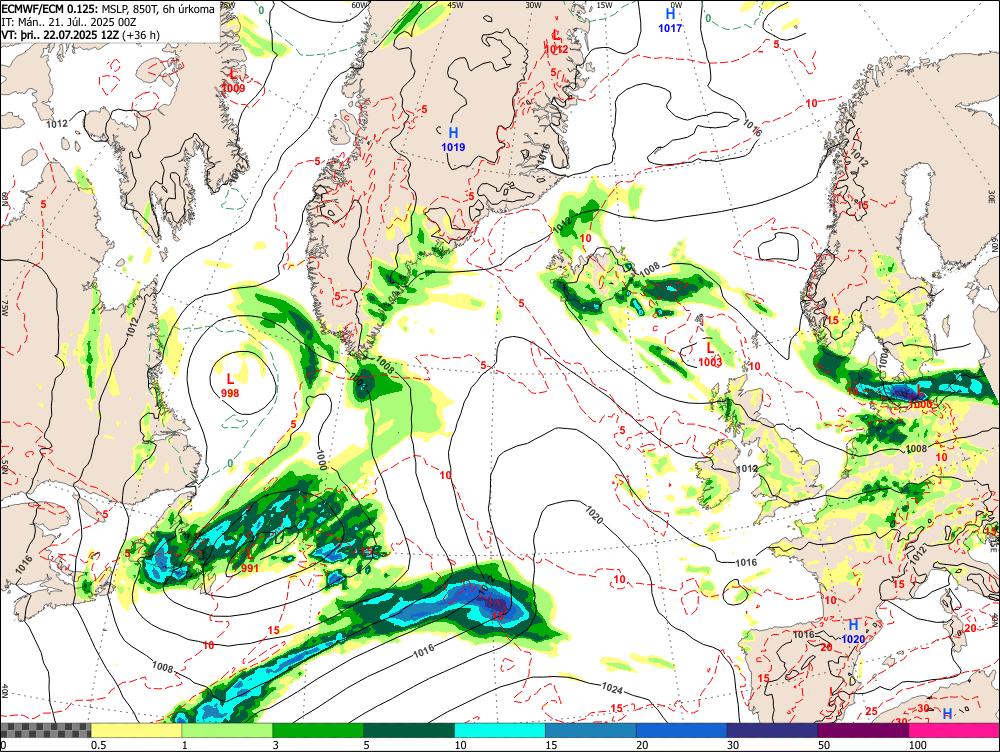Pick the teal-blue 15–20 mm legend swatch
Screen dimensions: 1000x752
[x=591, y=730]
